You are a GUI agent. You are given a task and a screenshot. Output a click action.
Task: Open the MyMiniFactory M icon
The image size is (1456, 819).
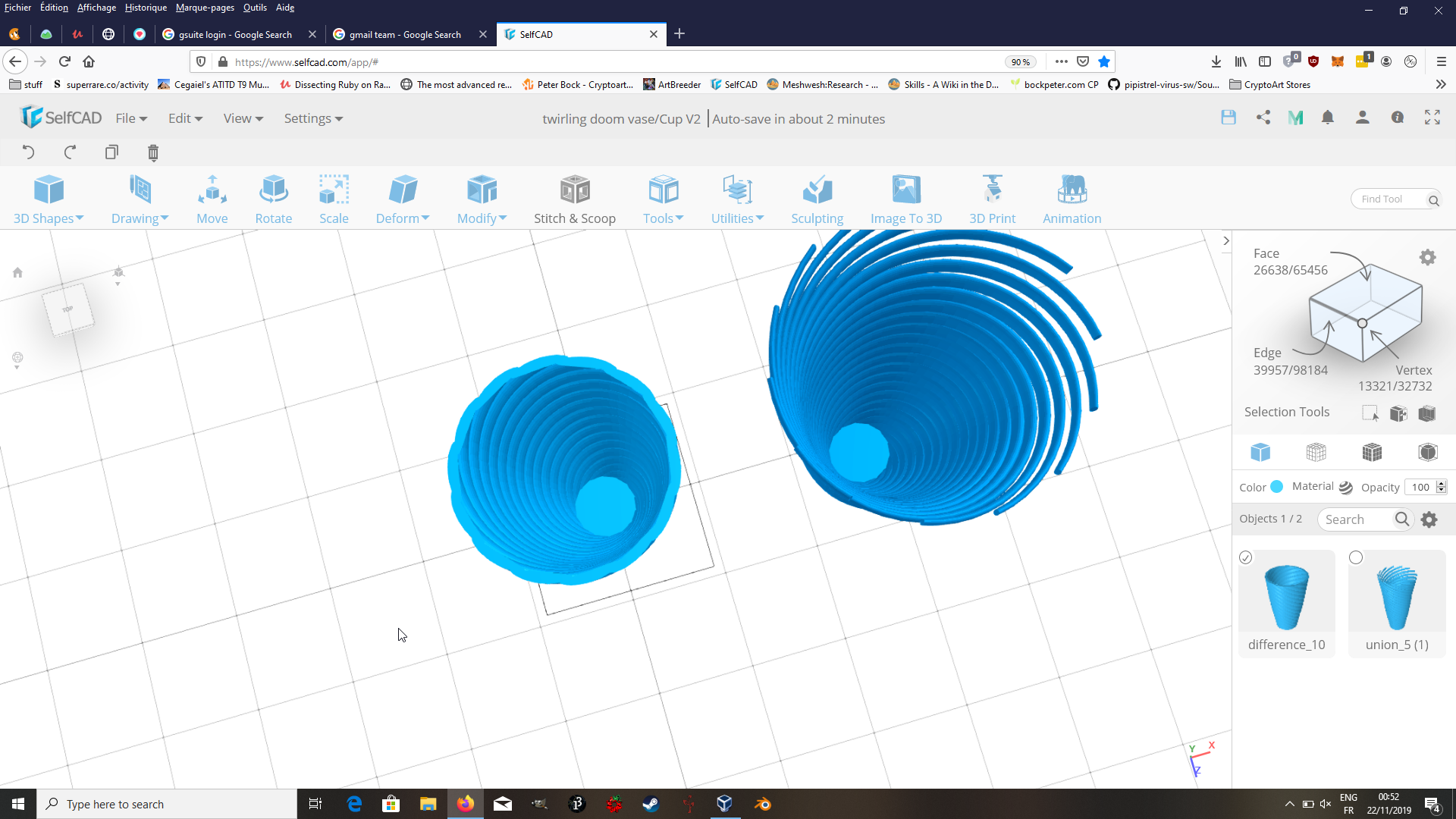click(1295, 118)
